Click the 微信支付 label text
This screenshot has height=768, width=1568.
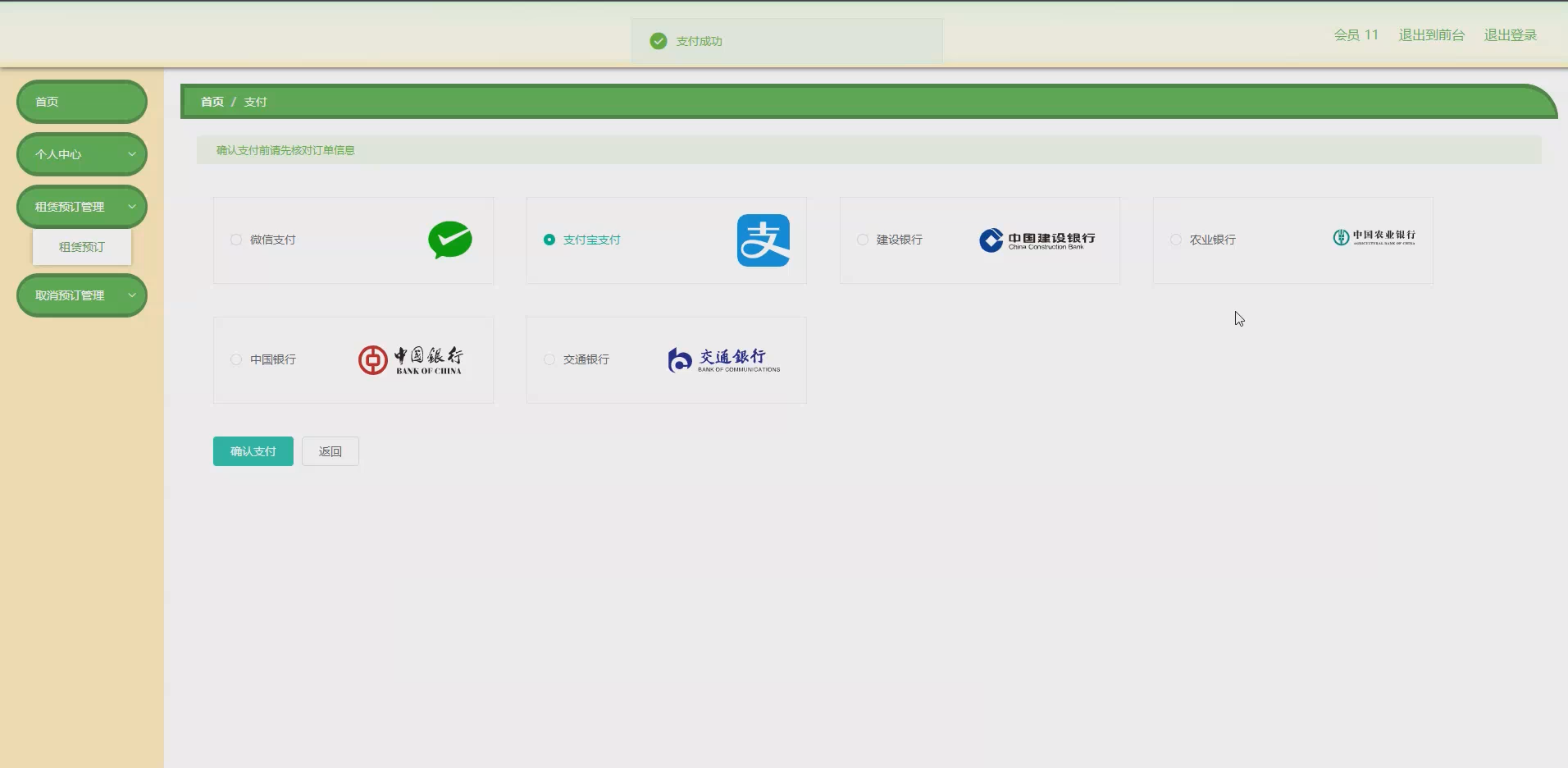pyautogui.click(x=273, y=240)
